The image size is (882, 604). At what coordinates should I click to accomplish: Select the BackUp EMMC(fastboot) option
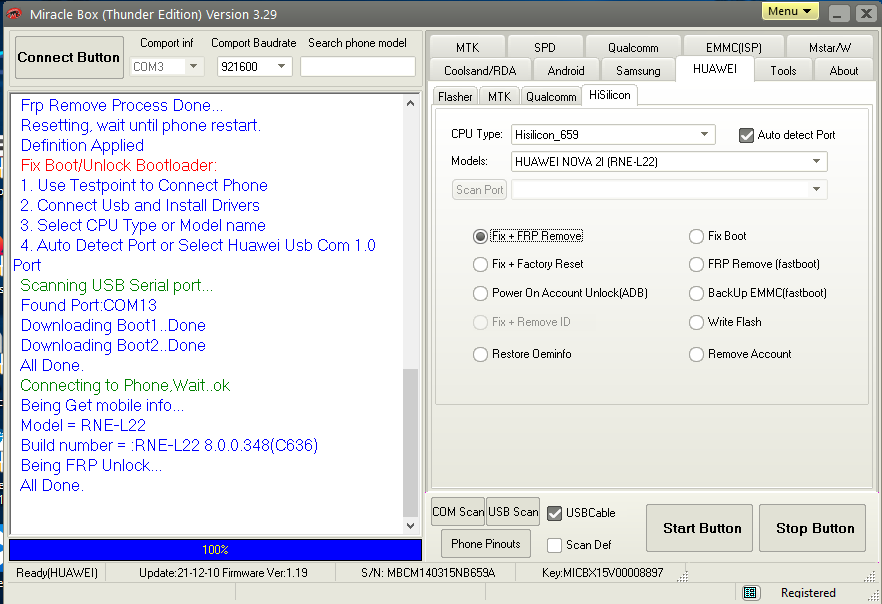coord(696,293)
